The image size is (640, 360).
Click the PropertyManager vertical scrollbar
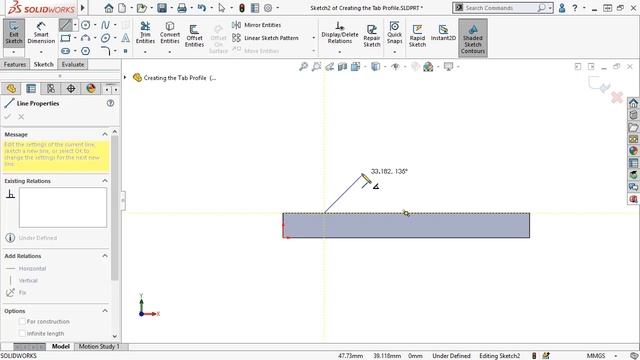(115, 207)
